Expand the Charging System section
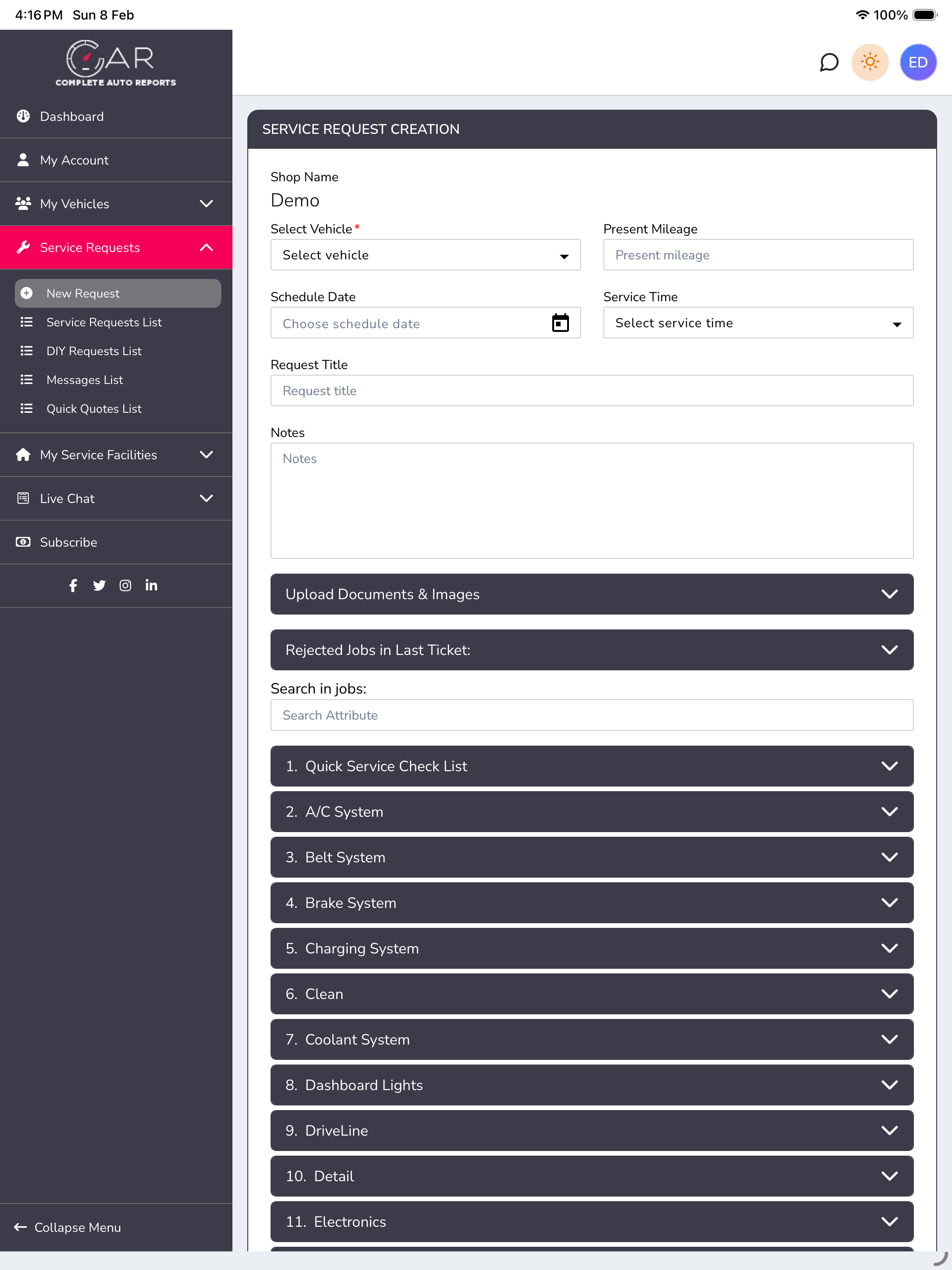Image resolution: width=952 pixels, height=1270 pixels. (x=592, y=948)
